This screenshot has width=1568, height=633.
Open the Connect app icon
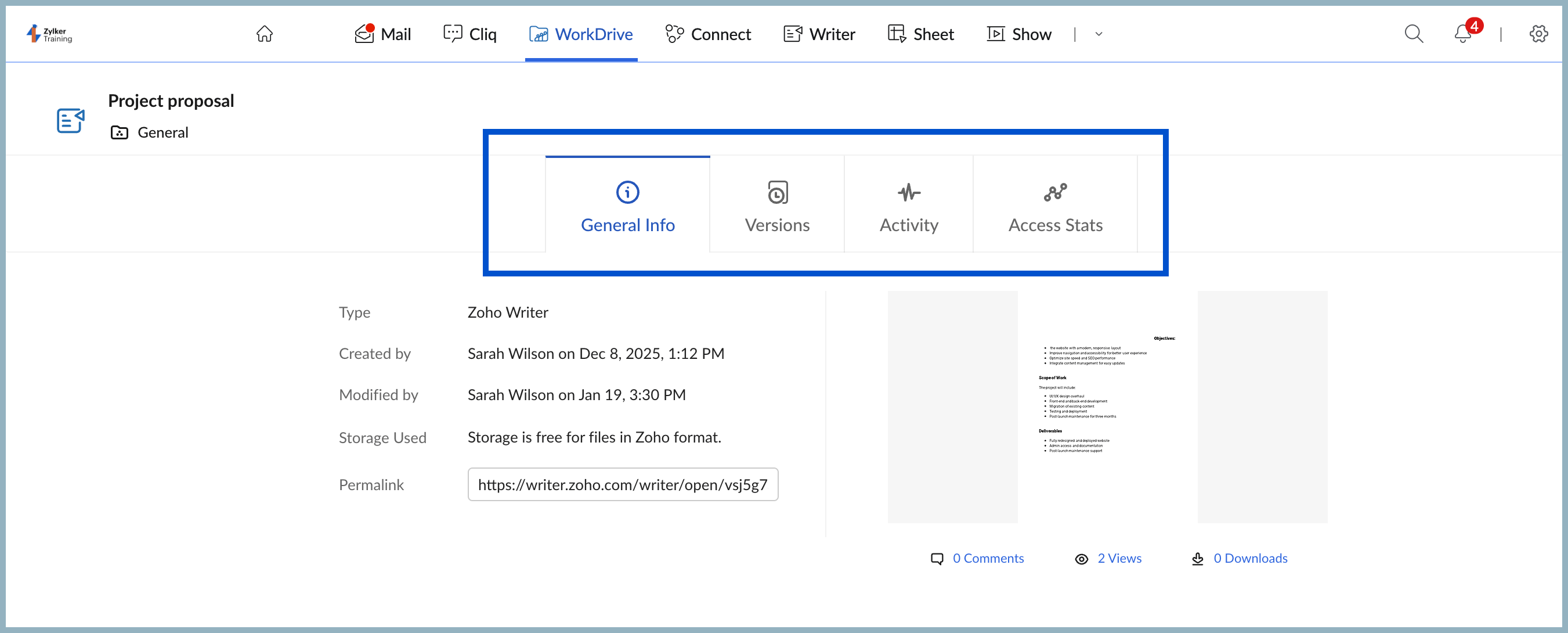pos(674,34)
